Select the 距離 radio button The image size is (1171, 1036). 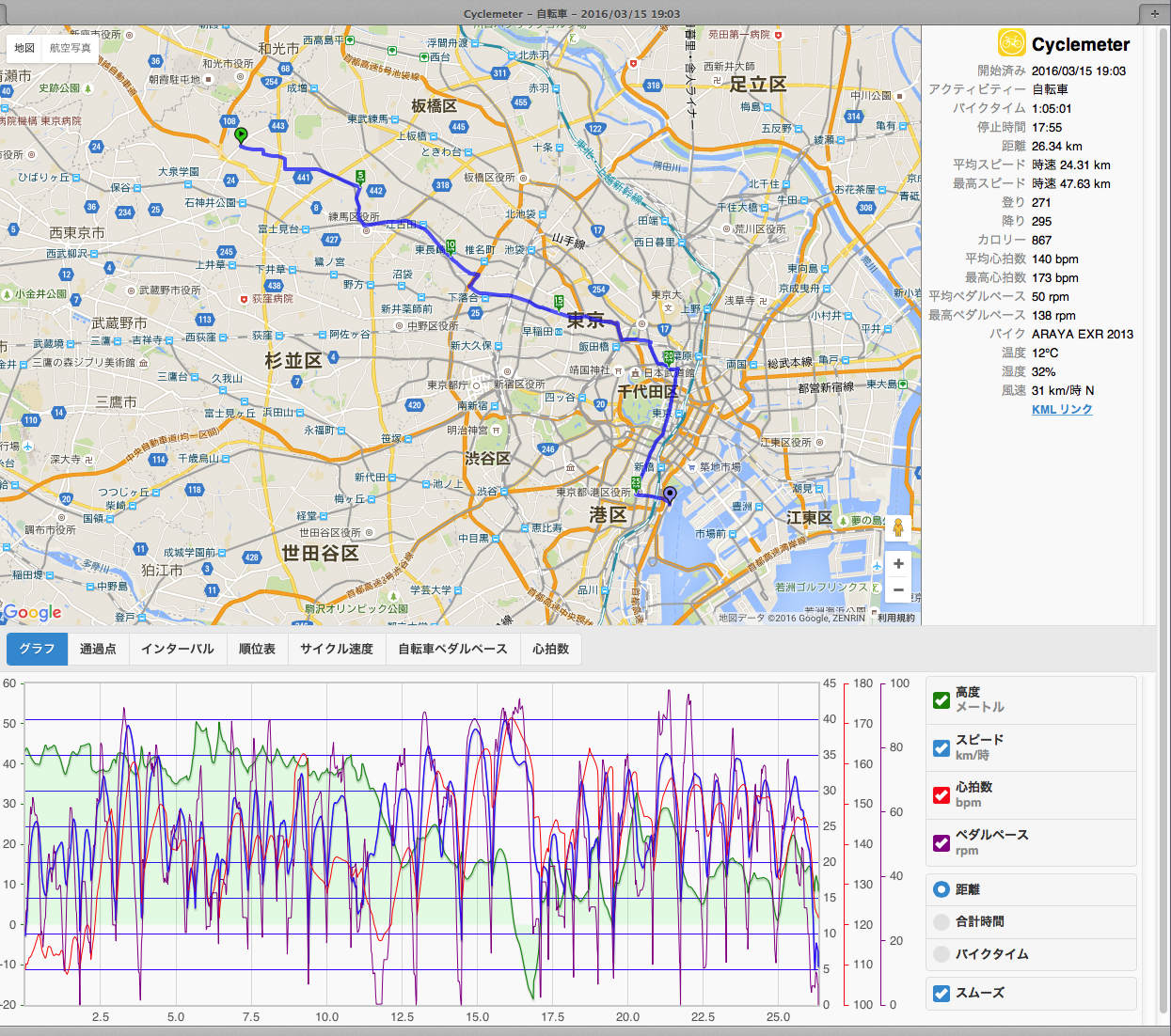click(942, 889)
